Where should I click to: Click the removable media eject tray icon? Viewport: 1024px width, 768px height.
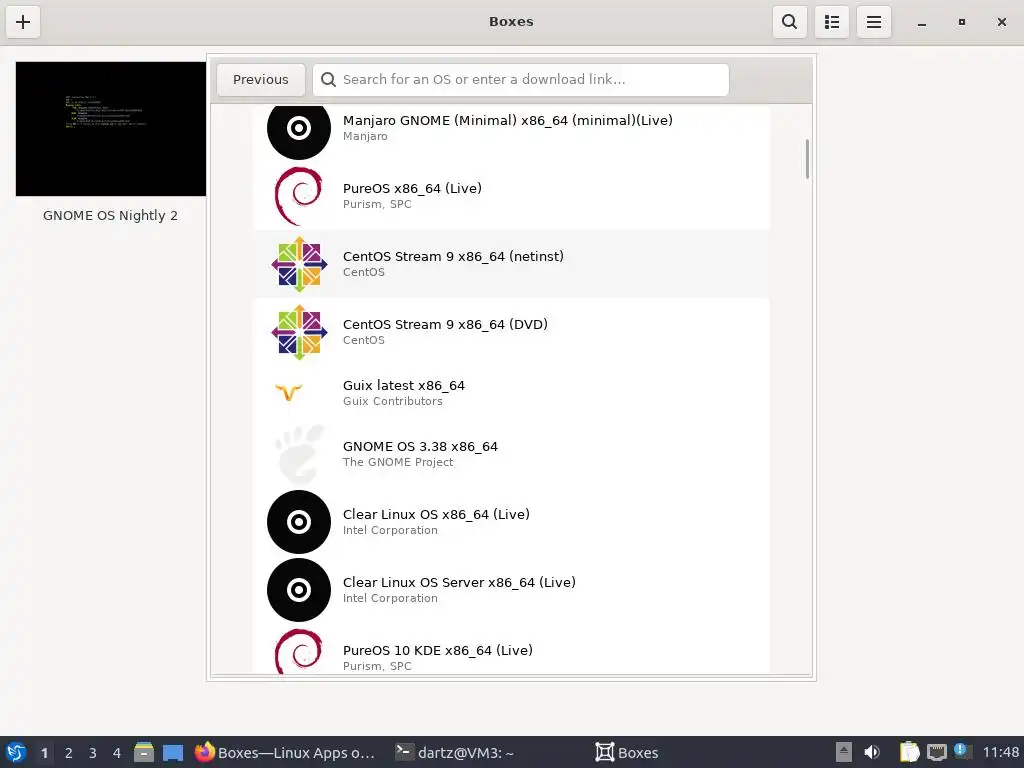pos(844,752)
